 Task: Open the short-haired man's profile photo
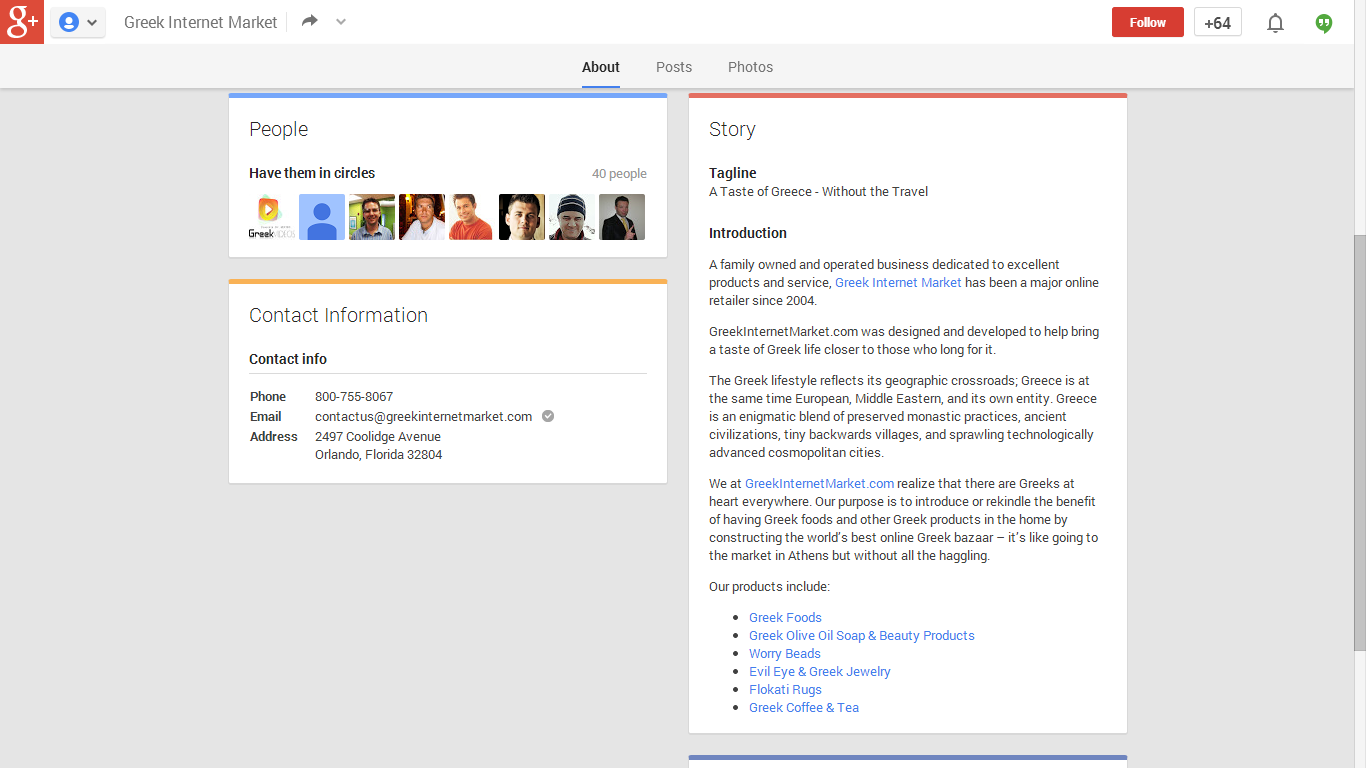pos(522,217)
